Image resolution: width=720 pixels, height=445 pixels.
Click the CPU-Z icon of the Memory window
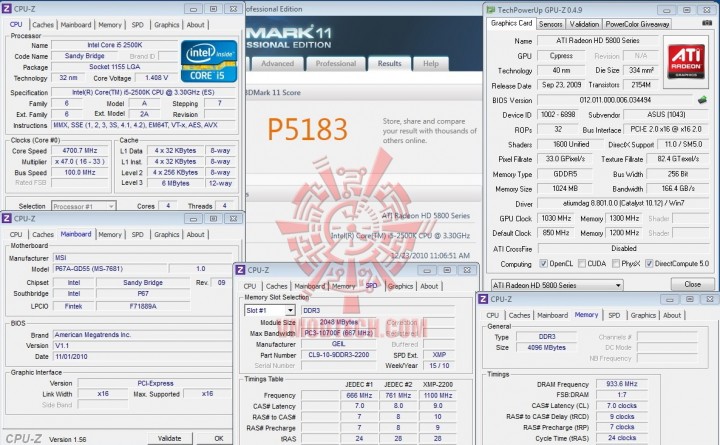tap(483, 299)
